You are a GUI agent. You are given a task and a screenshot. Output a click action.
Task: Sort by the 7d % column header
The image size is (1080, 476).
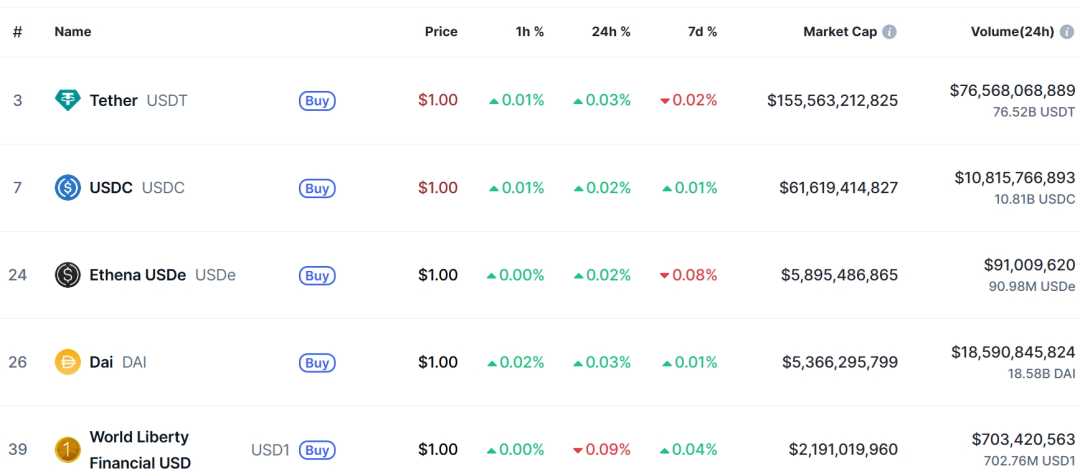click(702, 32)
